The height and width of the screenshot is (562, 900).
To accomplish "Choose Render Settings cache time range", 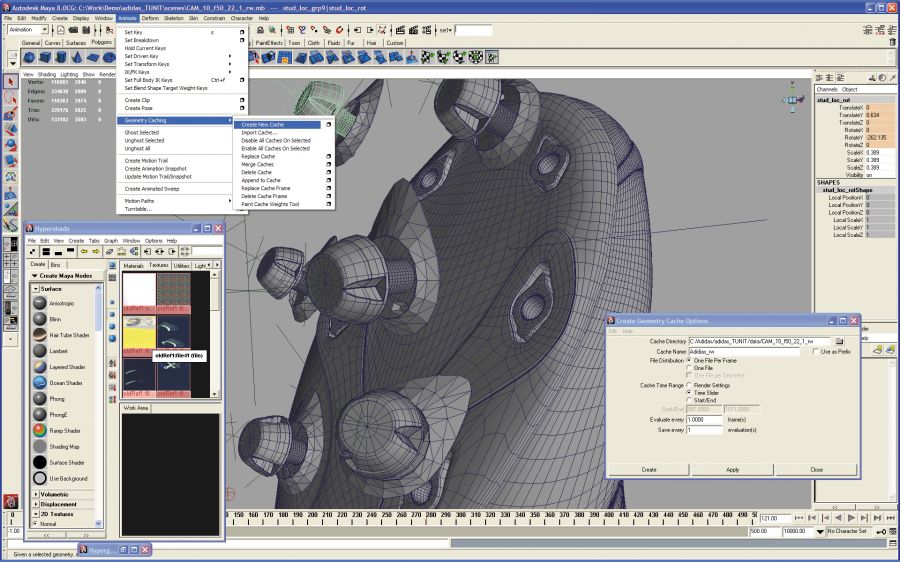I will point(689,385).
